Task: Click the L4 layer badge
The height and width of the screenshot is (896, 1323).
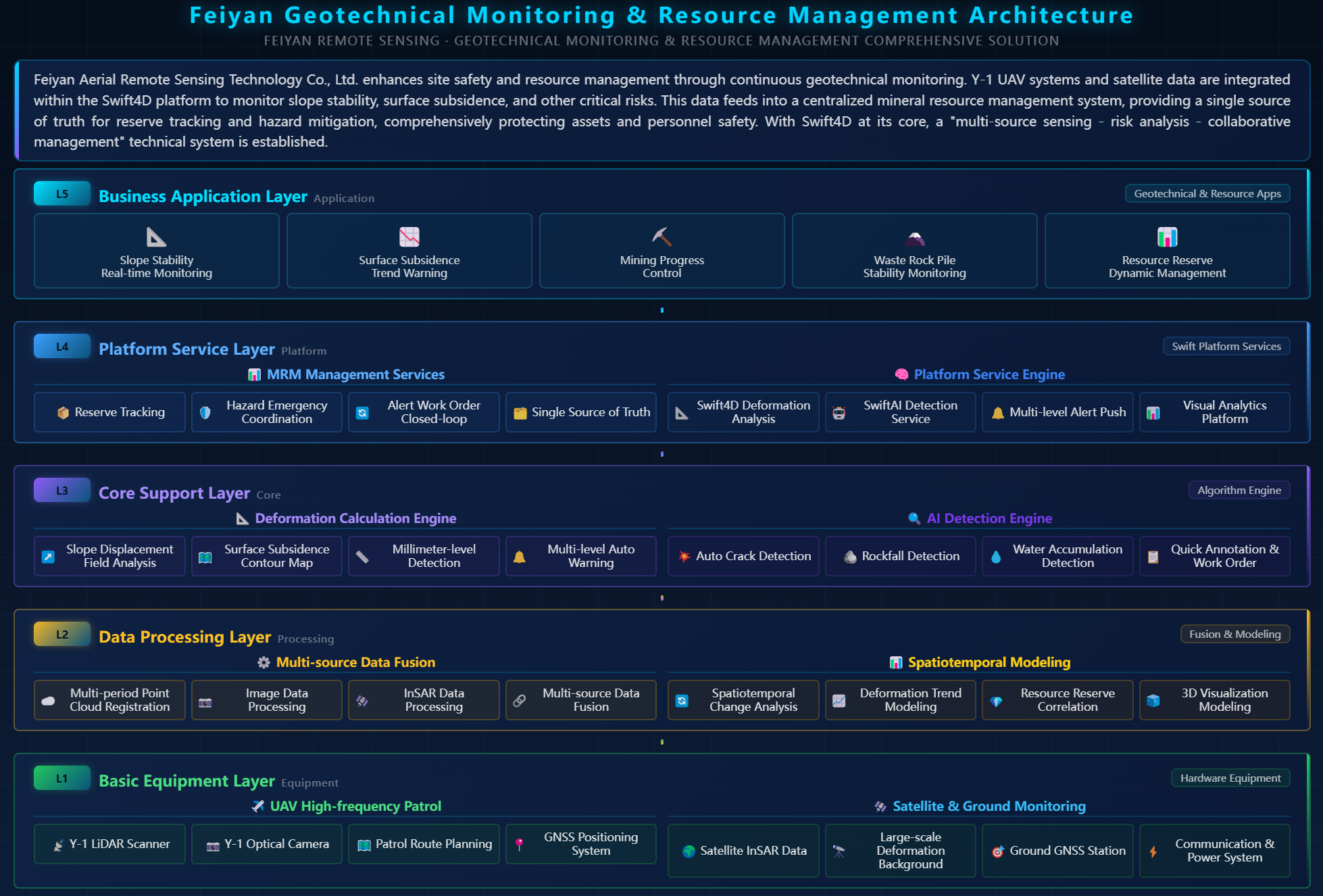Action: (62, 347)
